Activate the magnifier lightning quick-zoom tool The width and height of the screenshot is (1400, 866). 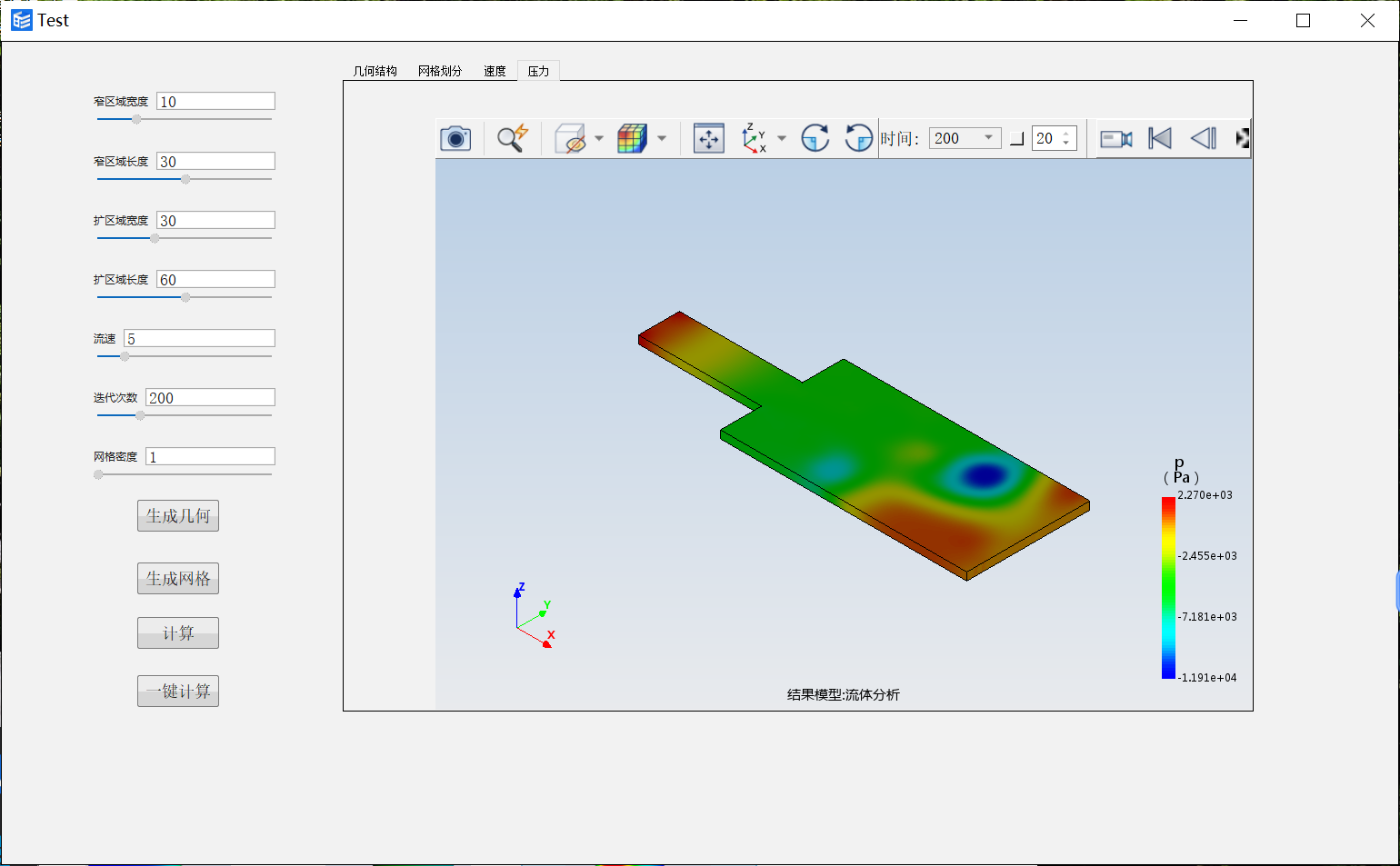[x=513, y=138]
